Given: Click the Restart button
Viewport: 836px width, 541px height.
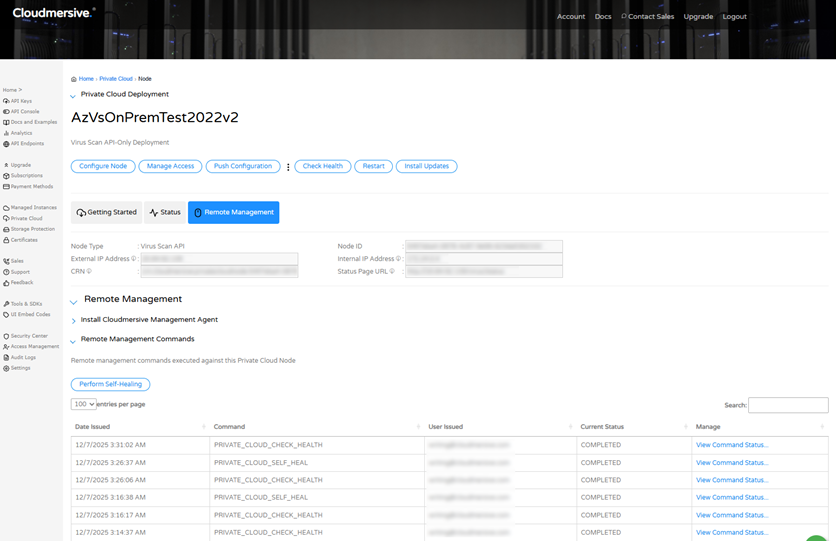Looking at the screenshot, I should pyautogui.click(x=374, y=166).
